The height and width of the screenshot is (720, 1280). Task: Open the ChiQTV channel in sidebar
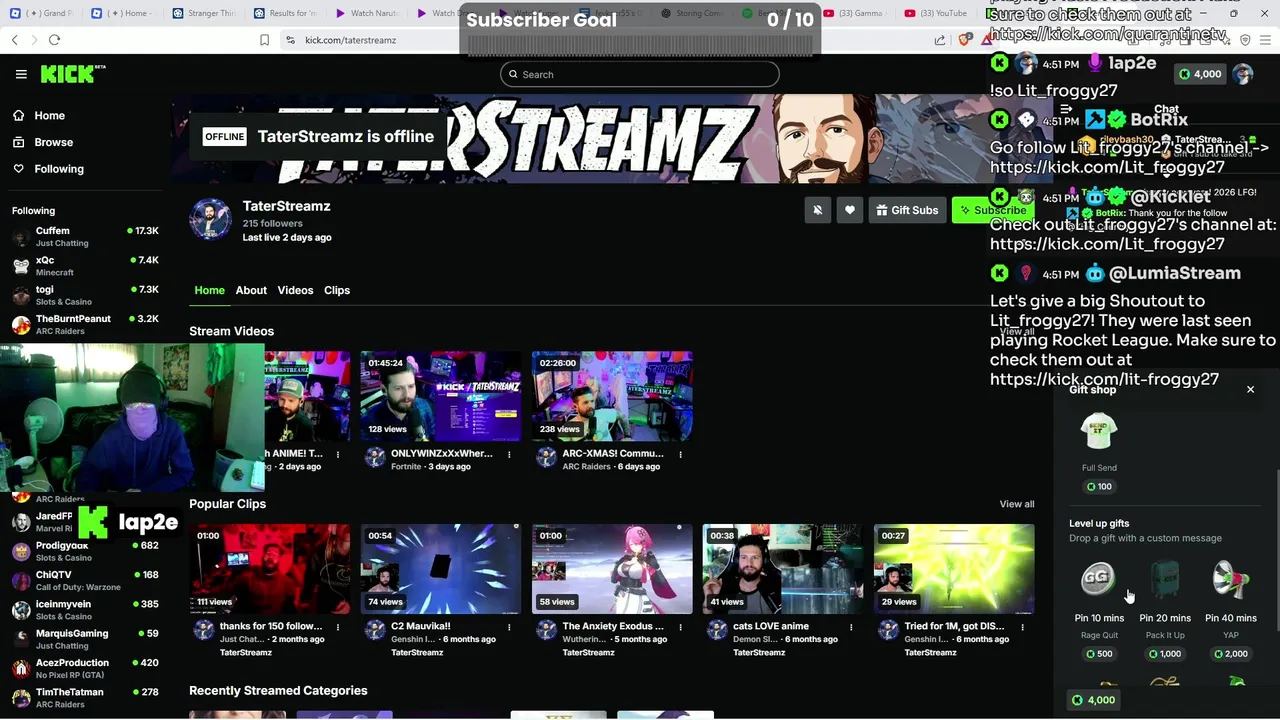pos(85,580)
